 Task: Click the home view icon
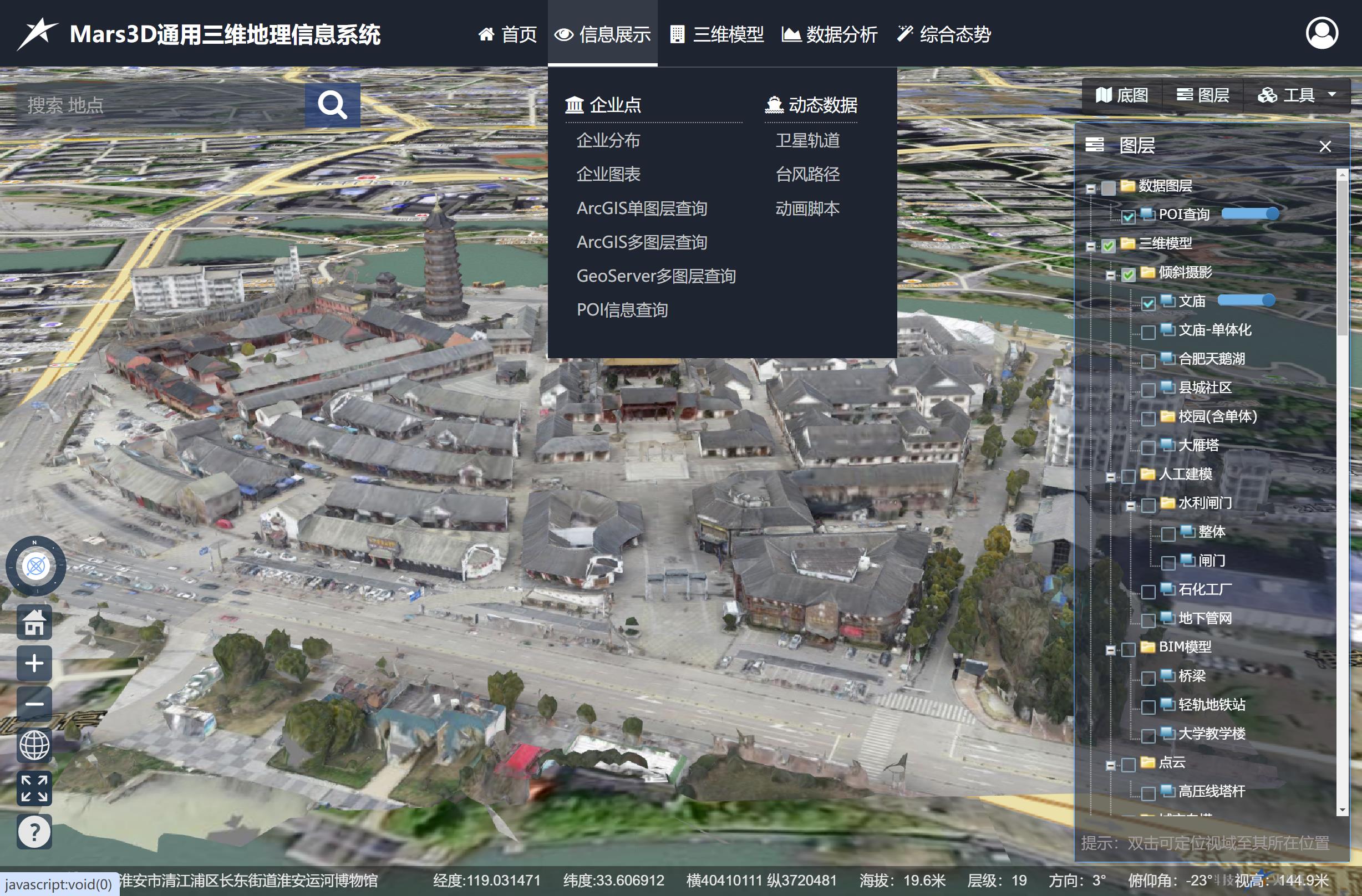pos(34,623)
